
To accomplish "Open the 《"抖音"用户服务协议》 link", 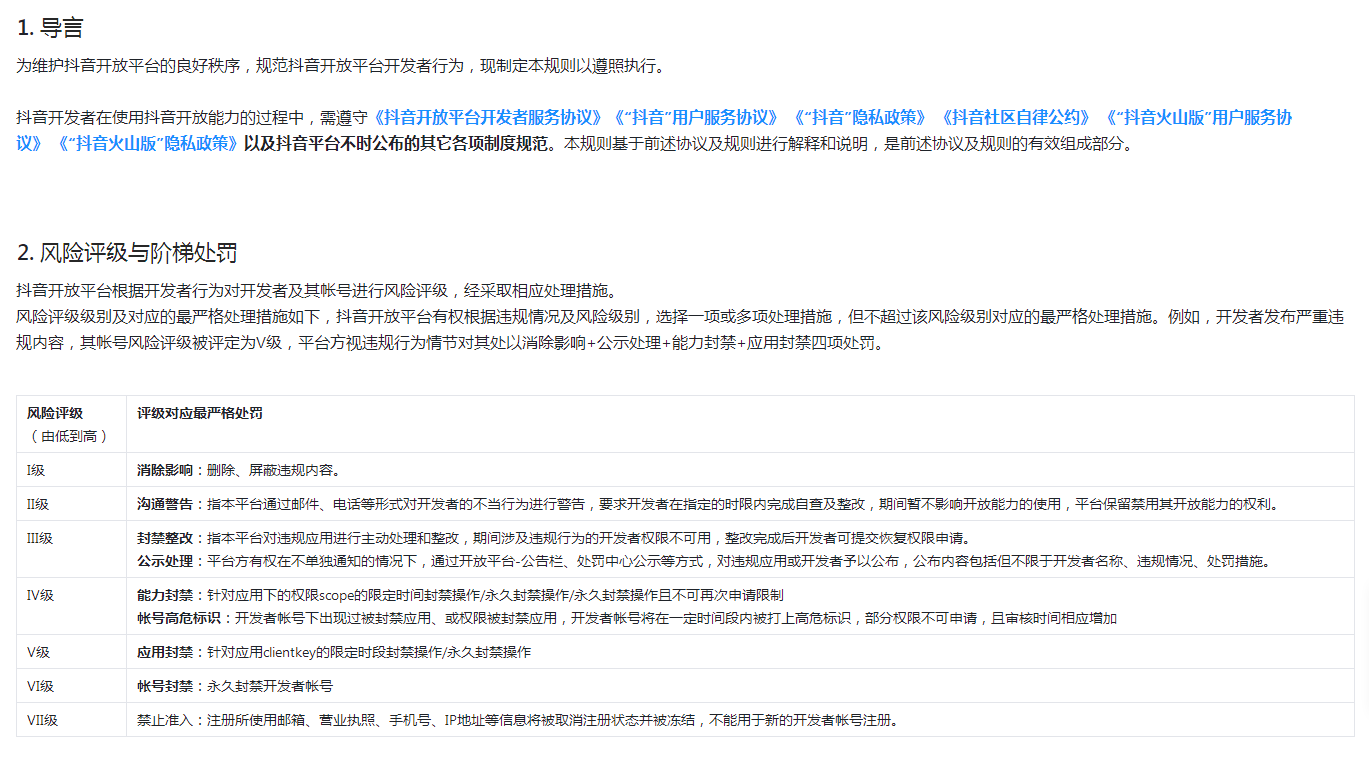I will [x=696, y=118].
